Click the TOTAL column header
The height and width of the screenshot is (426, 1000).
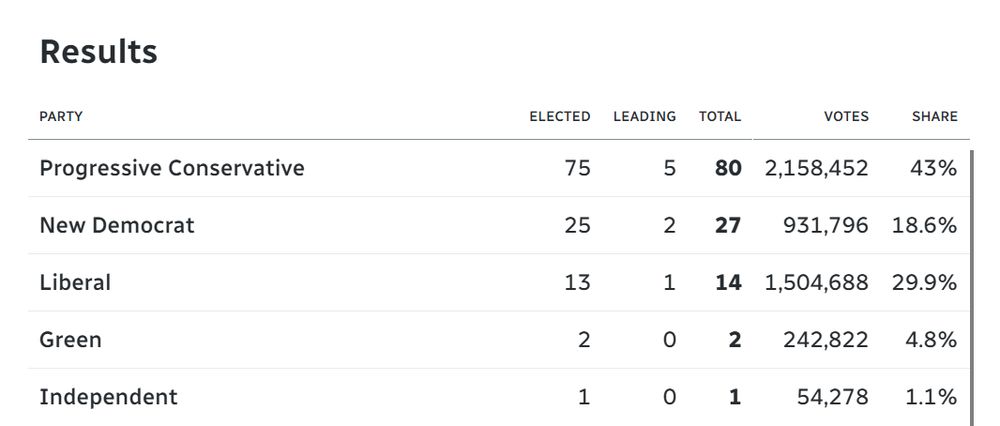[x=720, y=116]
